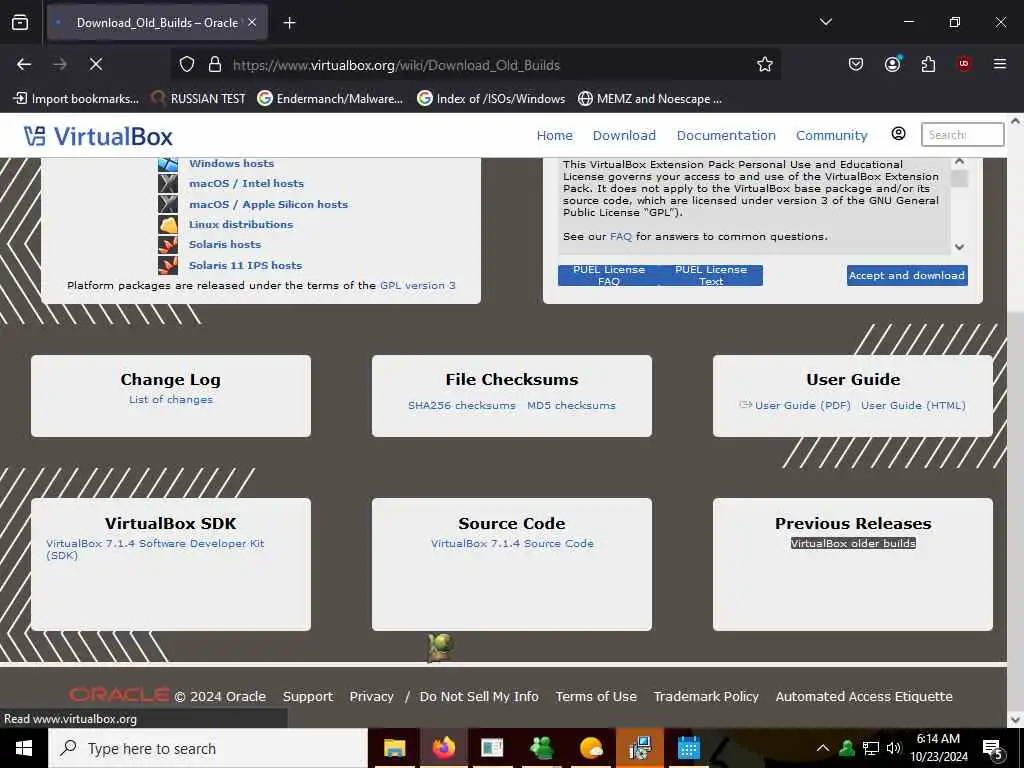The height and width of the screenshot is (768, 1024).
Task: Click the macOS / Intel hosts icon
Action: point(168,184)
